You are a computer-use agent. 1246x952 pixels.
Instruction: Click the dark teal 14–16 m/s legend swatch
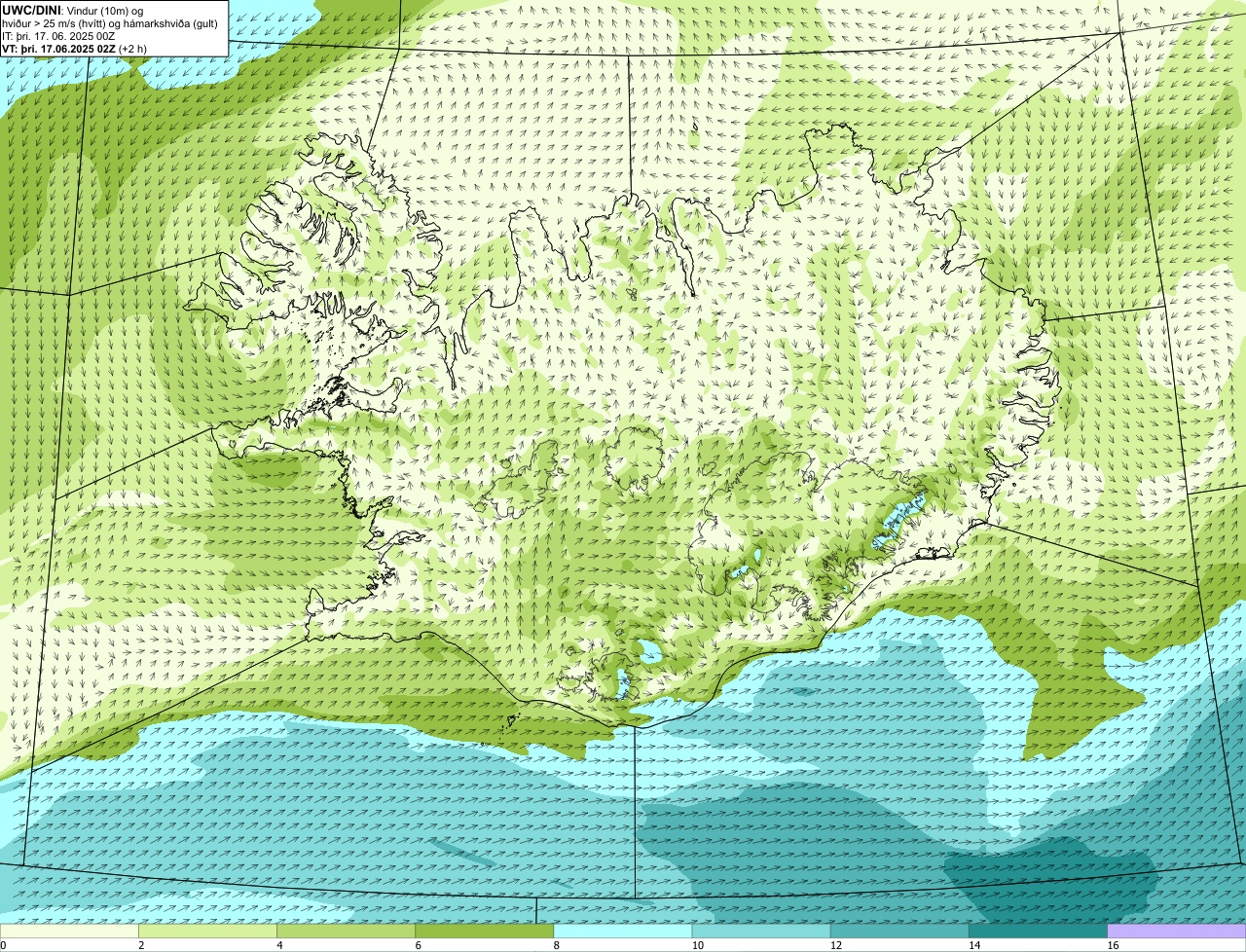[1038, 931]
